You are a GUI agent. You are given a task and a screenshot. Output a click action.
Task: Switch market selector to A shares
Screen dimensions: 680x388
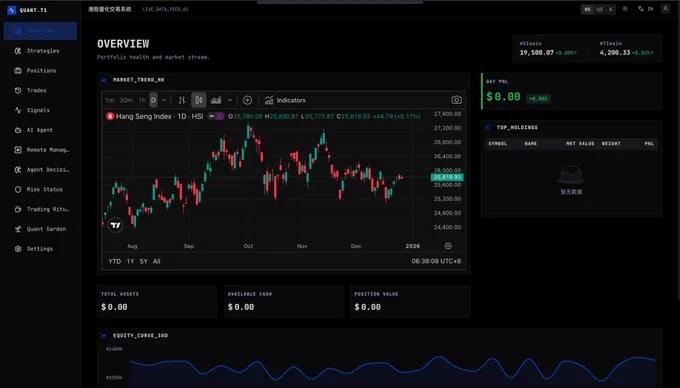point(610,9)
